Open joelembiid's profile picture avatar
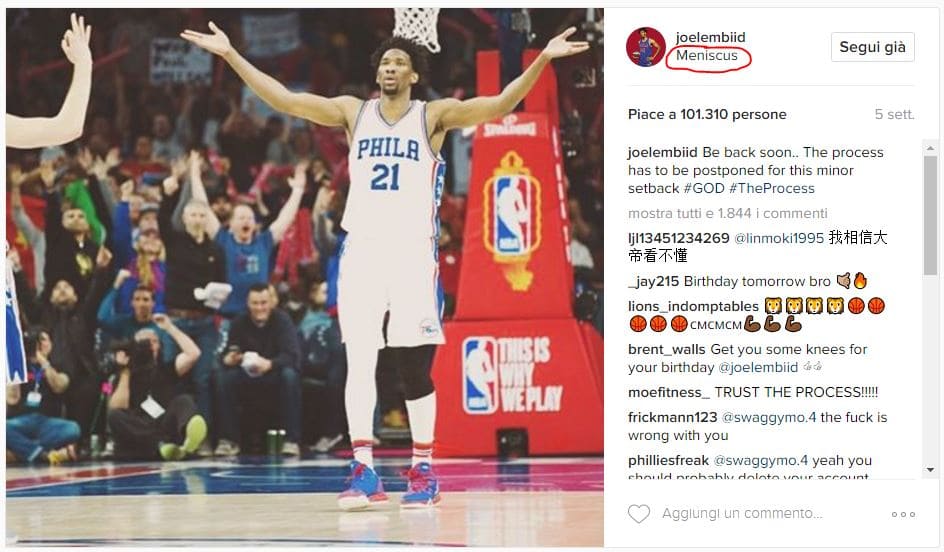This screenshot has height=552, width=944. (645, 46)
